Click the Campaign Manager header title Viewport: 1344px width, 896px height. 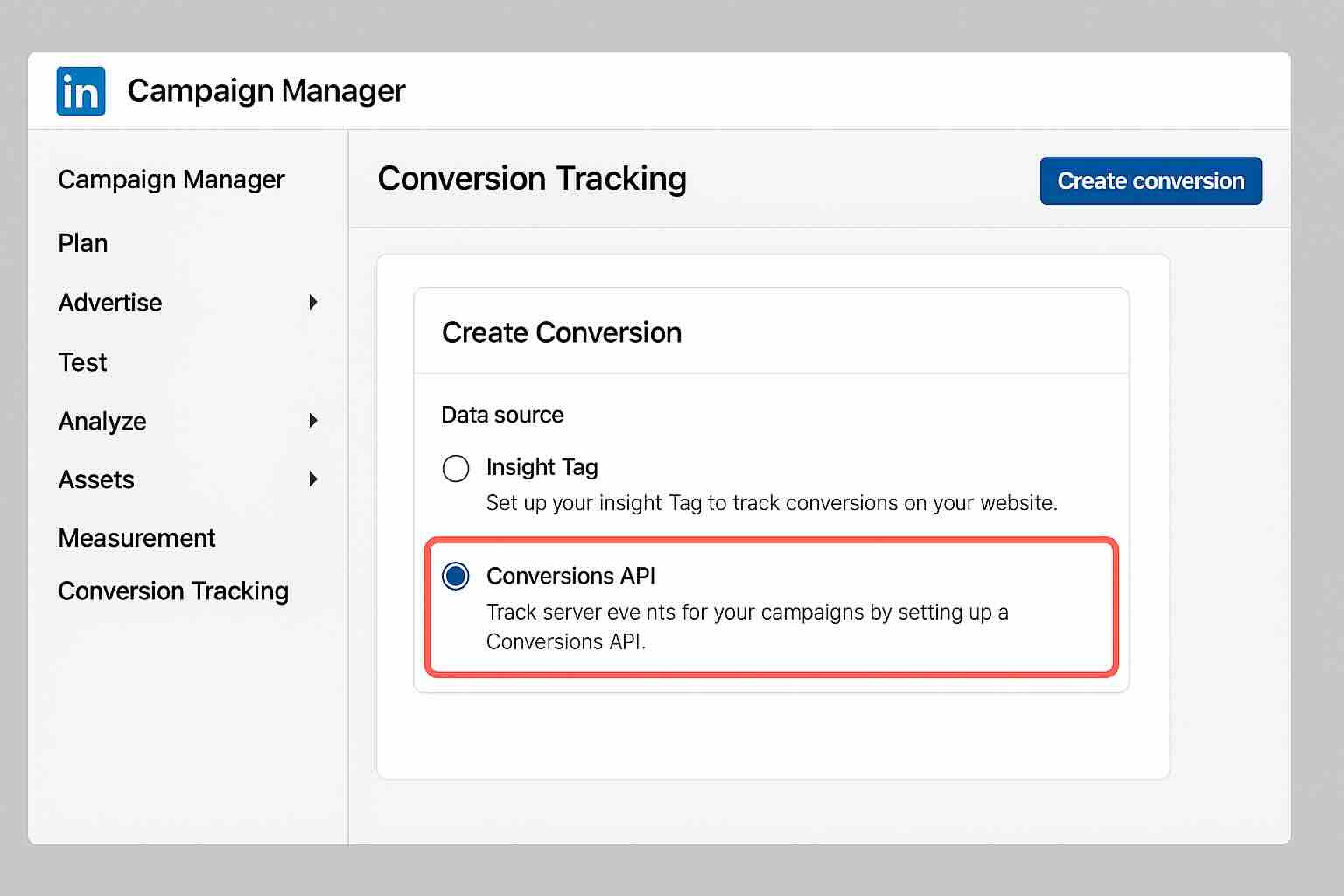(x=266, y=90)
